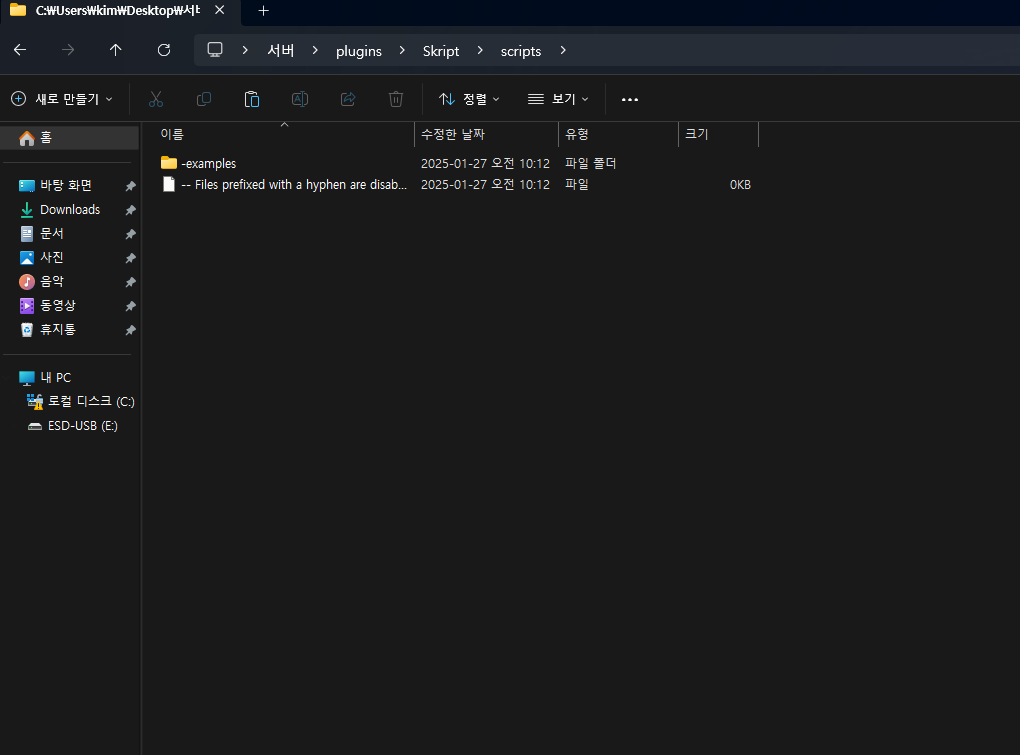This screenshot has width=1020, height=755.
Task: Click the Paste clipboard icon
Action: (252, 99)
